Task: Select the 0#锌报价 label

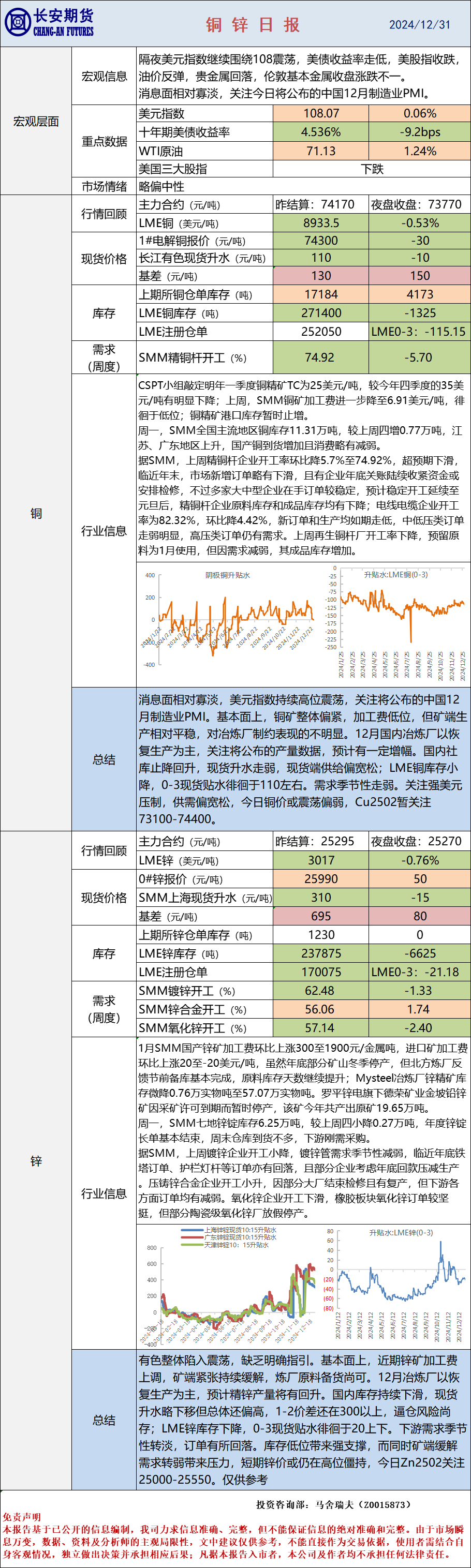Action: click(181, 879)
